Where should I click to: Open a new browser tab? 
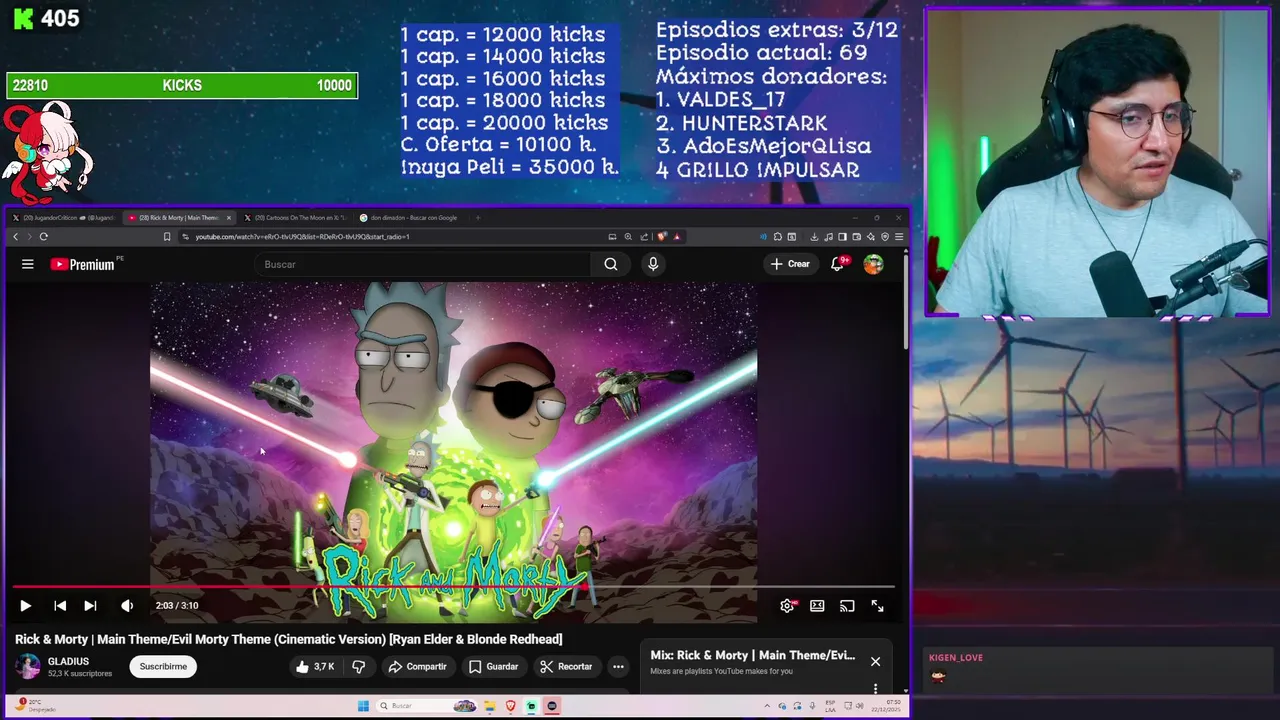tap(478, 217)
